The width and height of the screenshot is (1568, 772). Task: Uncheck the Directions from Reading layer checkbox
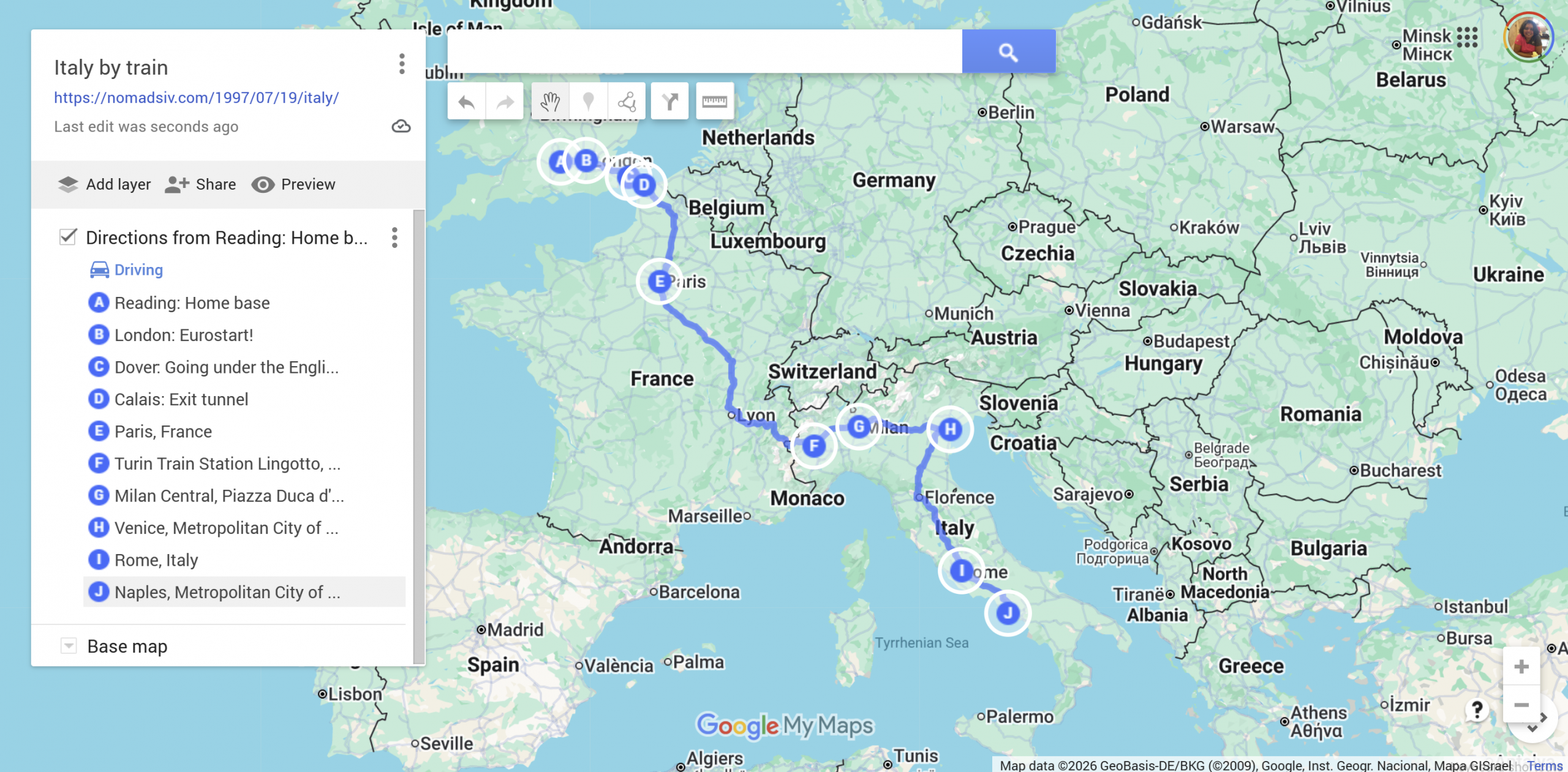click(x=68, y=237)
